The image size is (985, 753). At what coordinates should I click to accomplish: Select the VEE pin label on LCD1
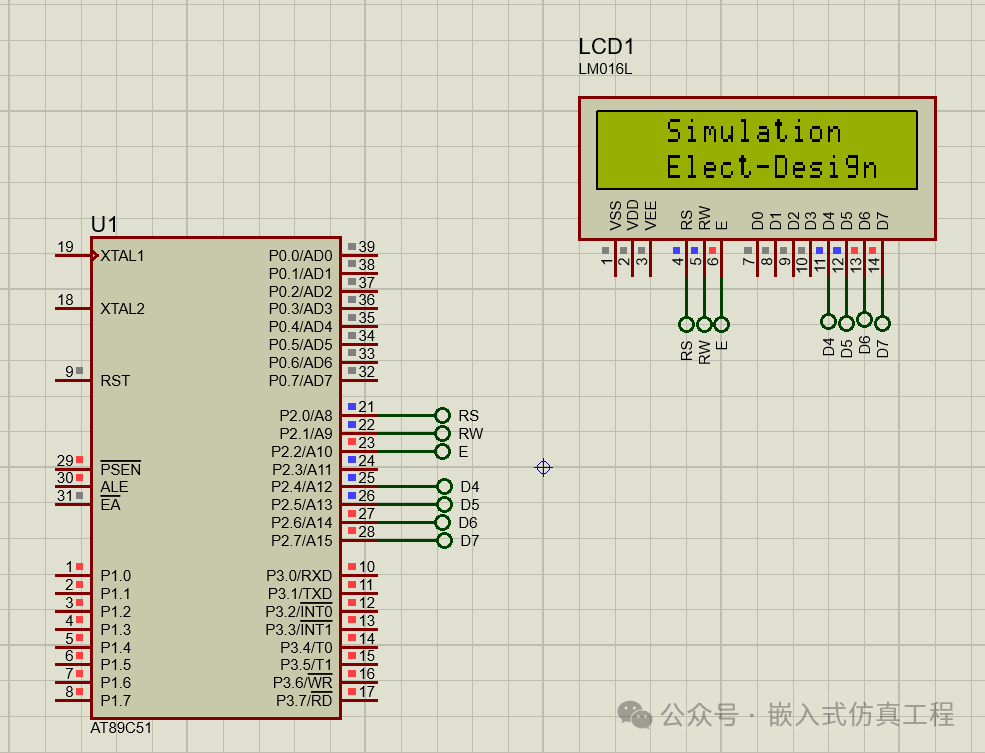coord(651,215)
